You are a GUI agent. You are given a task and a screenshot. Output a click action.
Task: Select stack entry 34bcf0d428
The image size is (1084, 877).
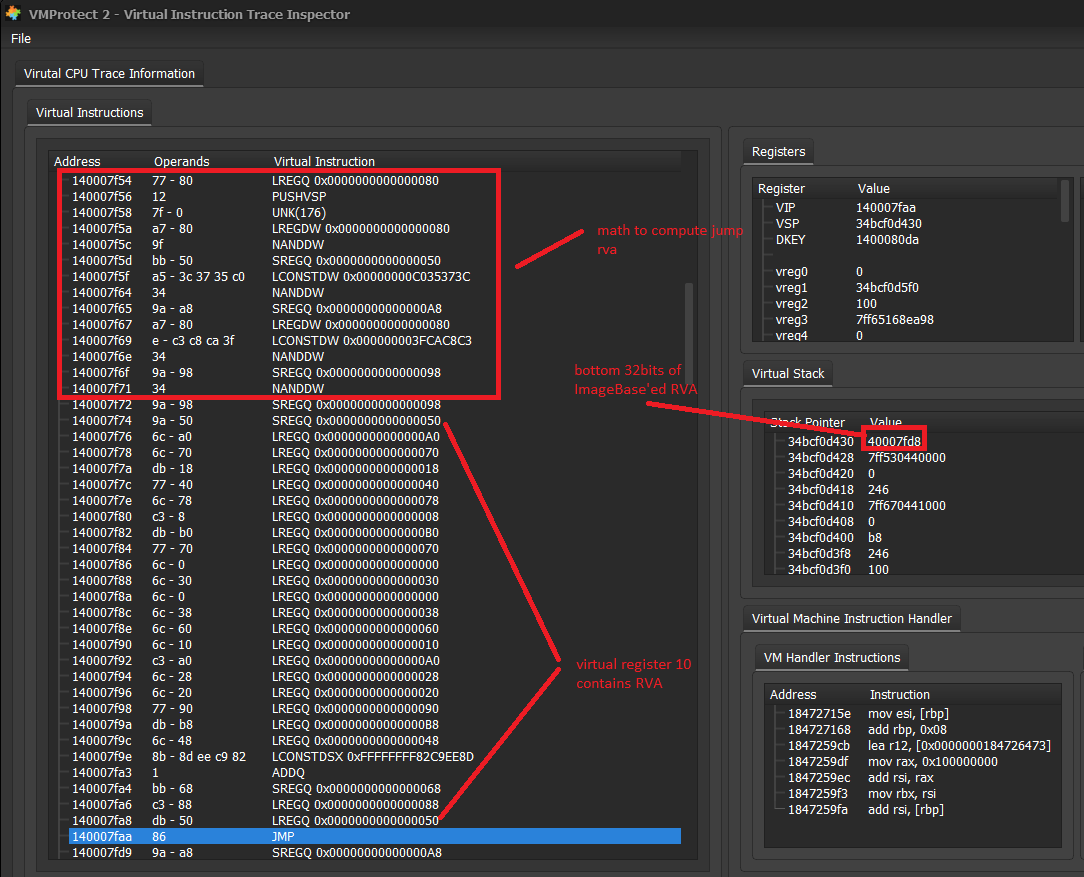[x=820, y=457]
